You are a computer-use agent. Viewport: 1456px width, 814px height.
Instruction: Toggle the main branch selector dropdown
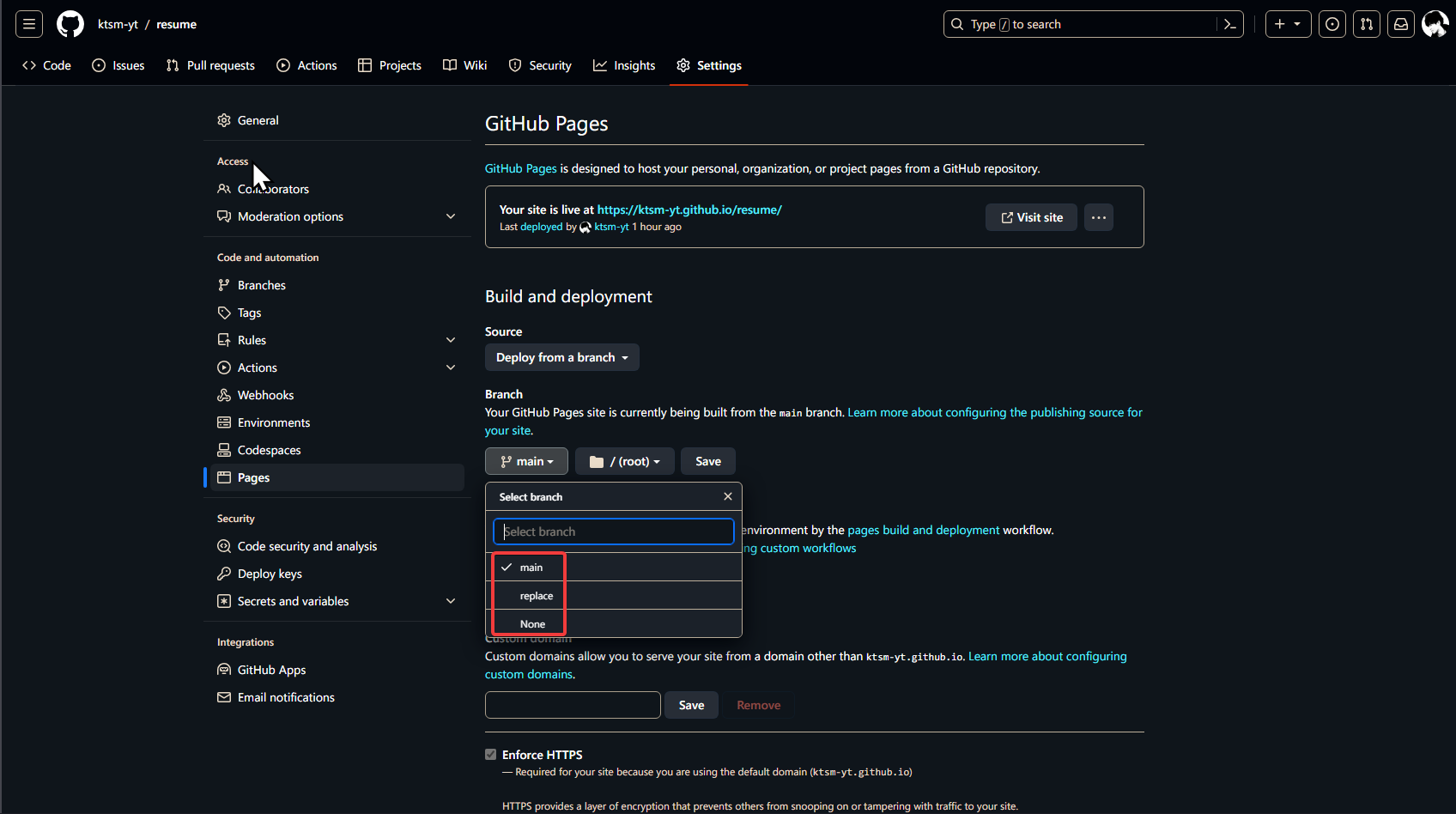[526, 461]
